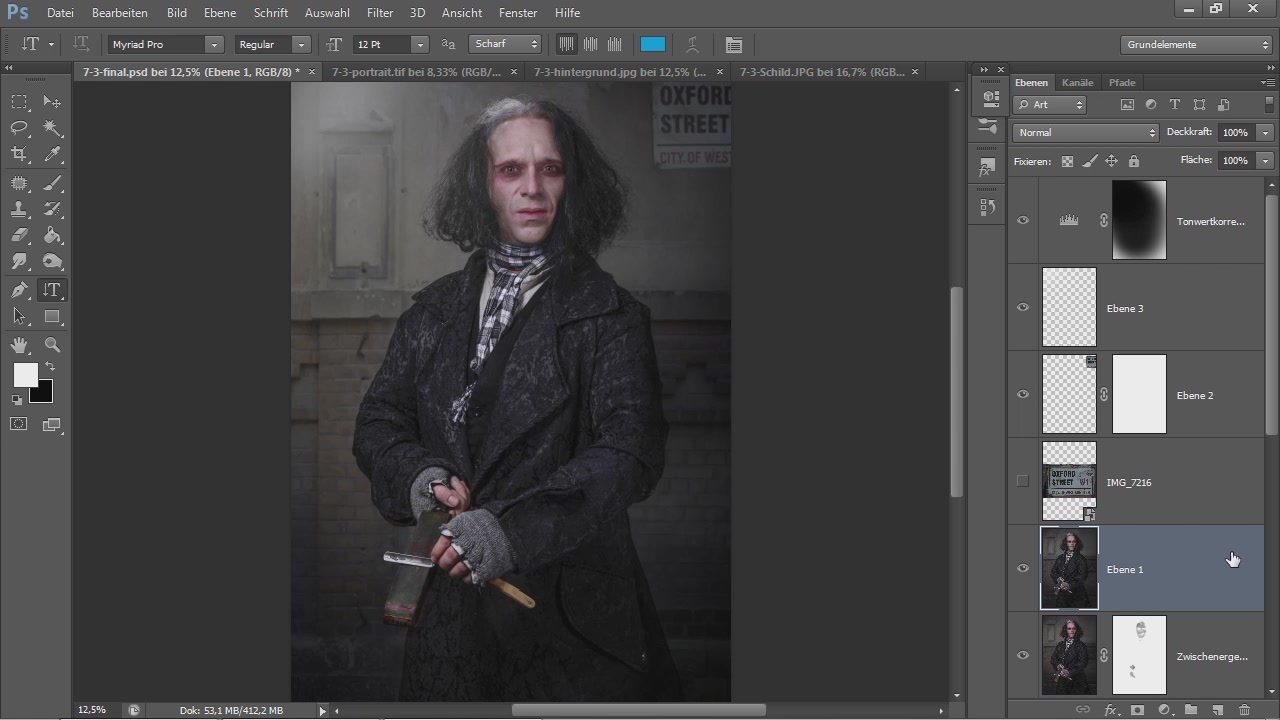
Task: Select the Rectangle shape tool
Action: click(52, 316)
